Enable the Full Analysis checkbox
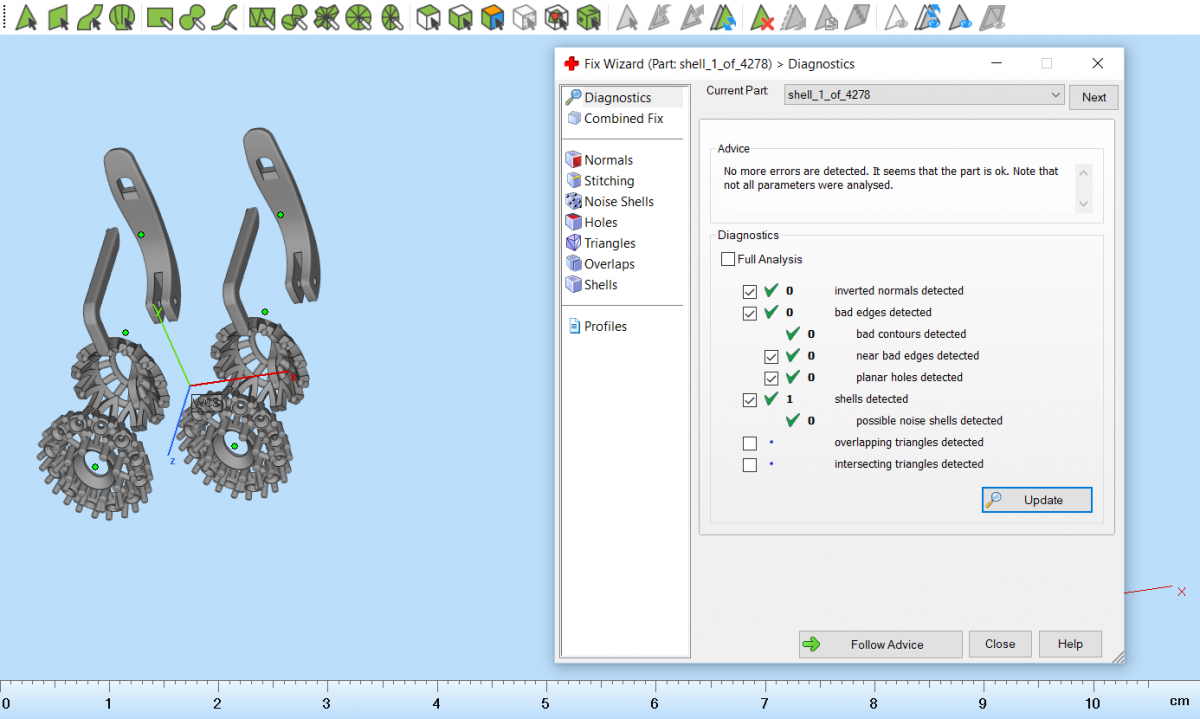1200x719 pixels. click(x=728, y=260)
